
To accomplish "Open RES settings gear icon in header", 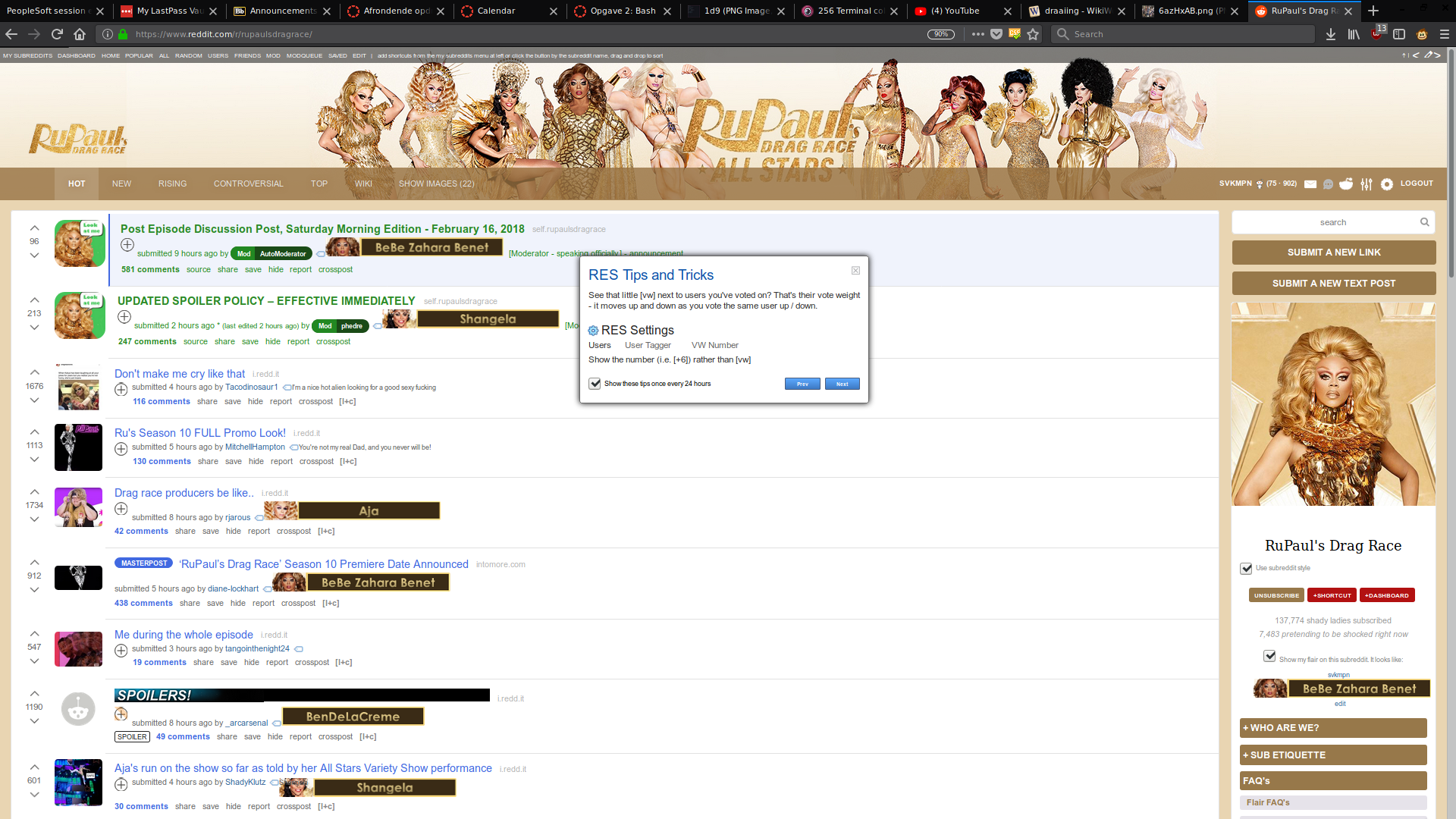I will (x=1387, y=184).
